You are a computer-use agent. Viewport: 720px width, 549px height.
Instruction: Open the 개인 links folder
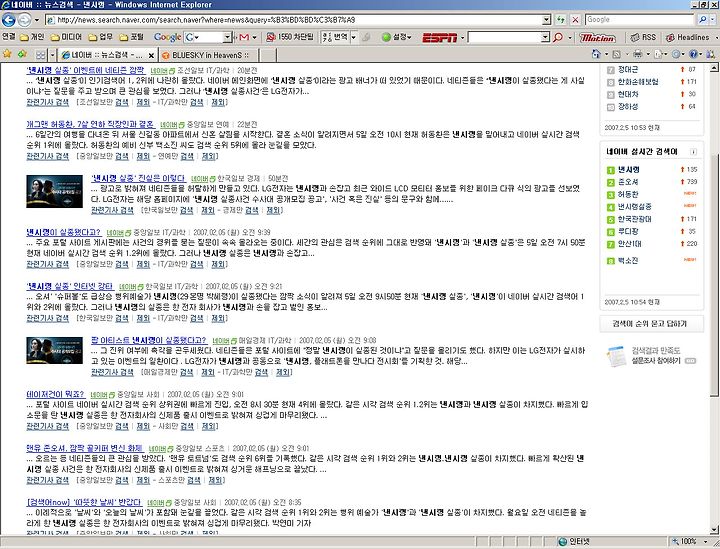pyautogui.click(x=32, y=37)
